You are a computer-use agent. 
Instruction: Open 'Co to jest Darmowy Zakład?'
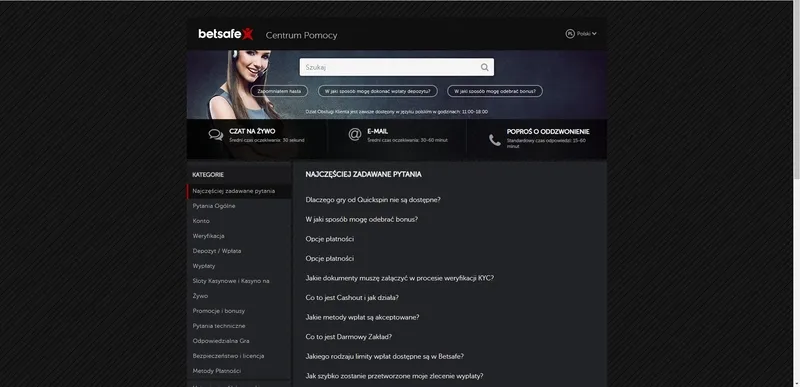coord(348,337)
